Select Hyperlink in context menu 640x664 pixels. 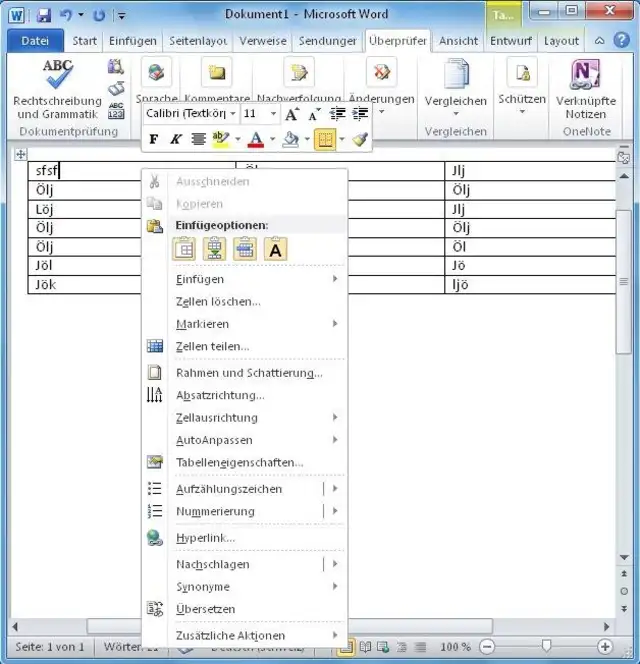[x=245, y=538]
